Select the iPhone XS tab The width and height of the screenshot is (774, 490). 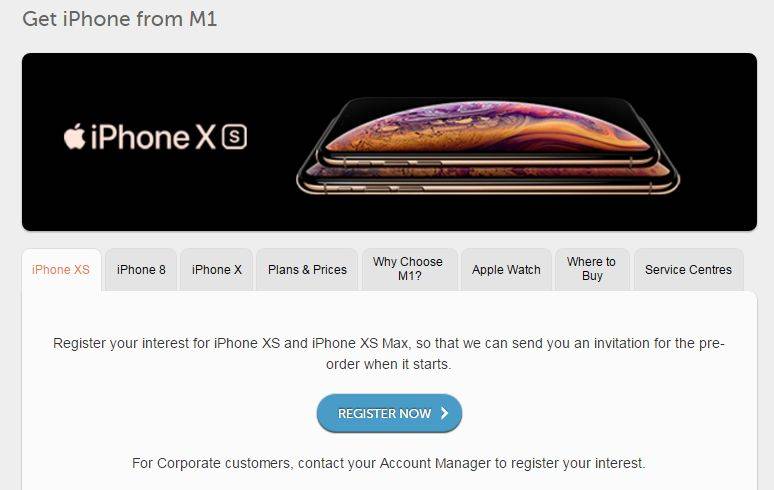(61, 270)
